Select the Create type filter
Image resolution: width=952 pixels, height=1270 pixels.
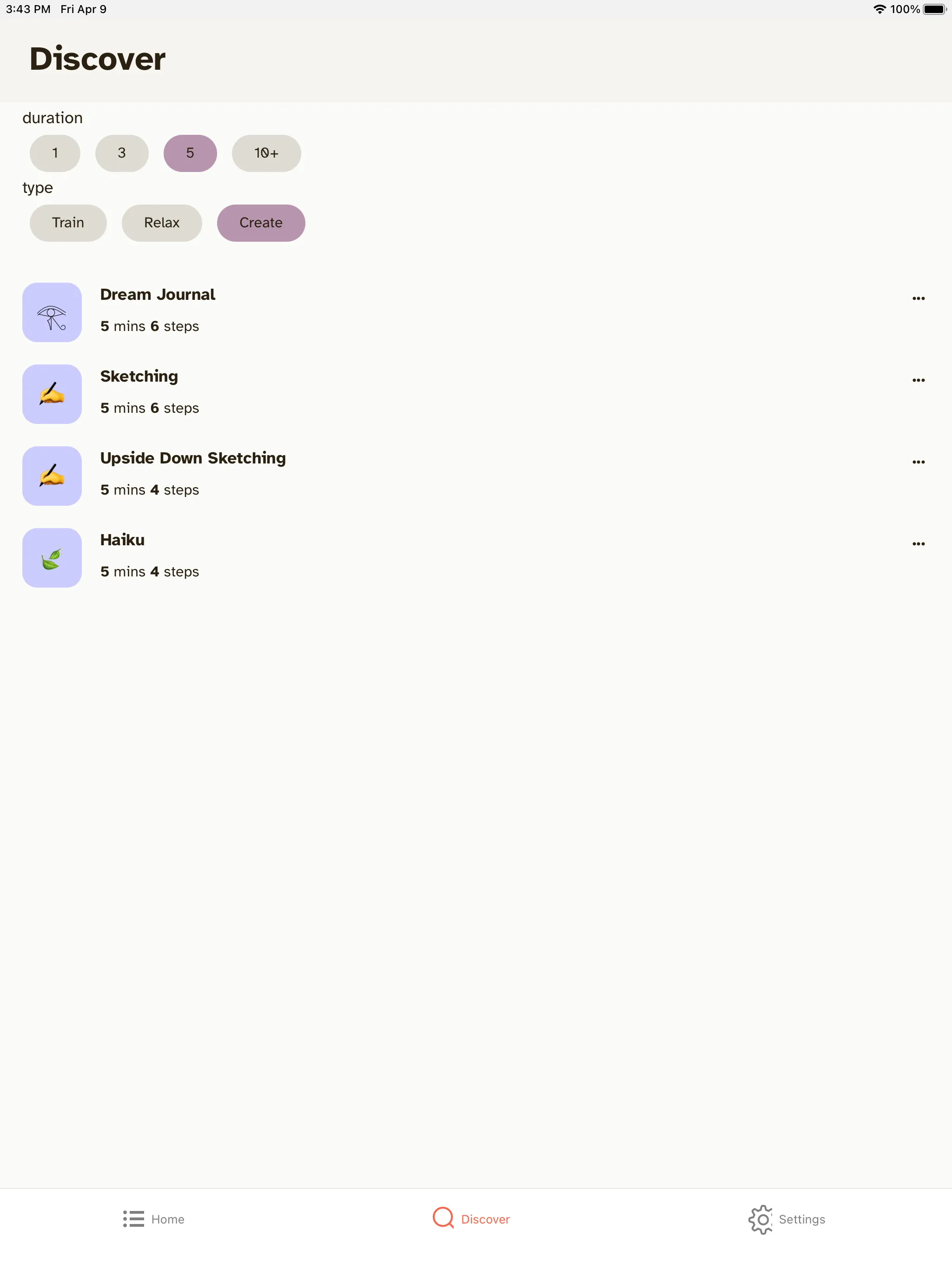pos(260,222)
